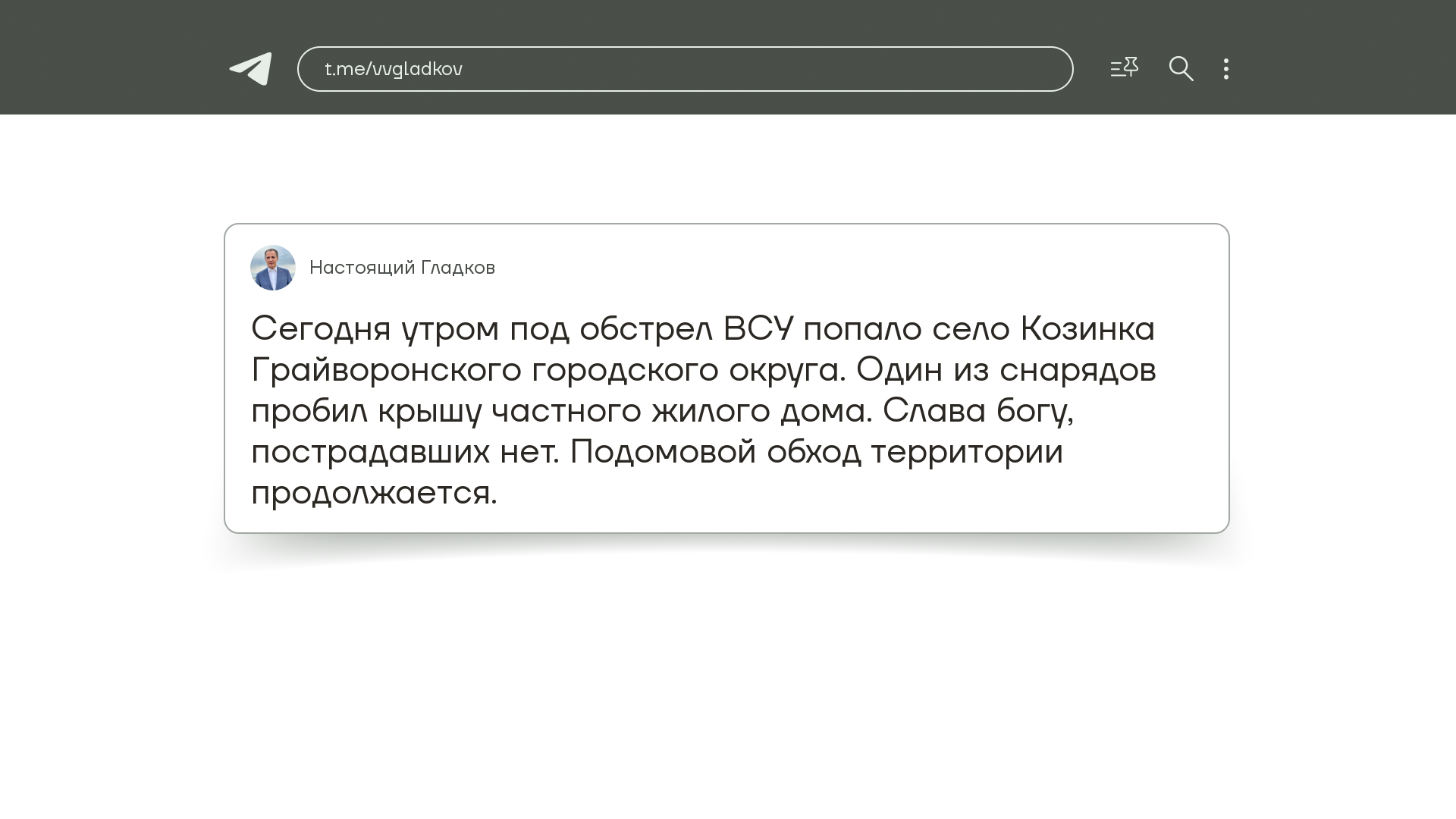The height and width of the screenshot is (819, 1456).
Task: Click the phrase Слава богу
Action: coord(977,411)
